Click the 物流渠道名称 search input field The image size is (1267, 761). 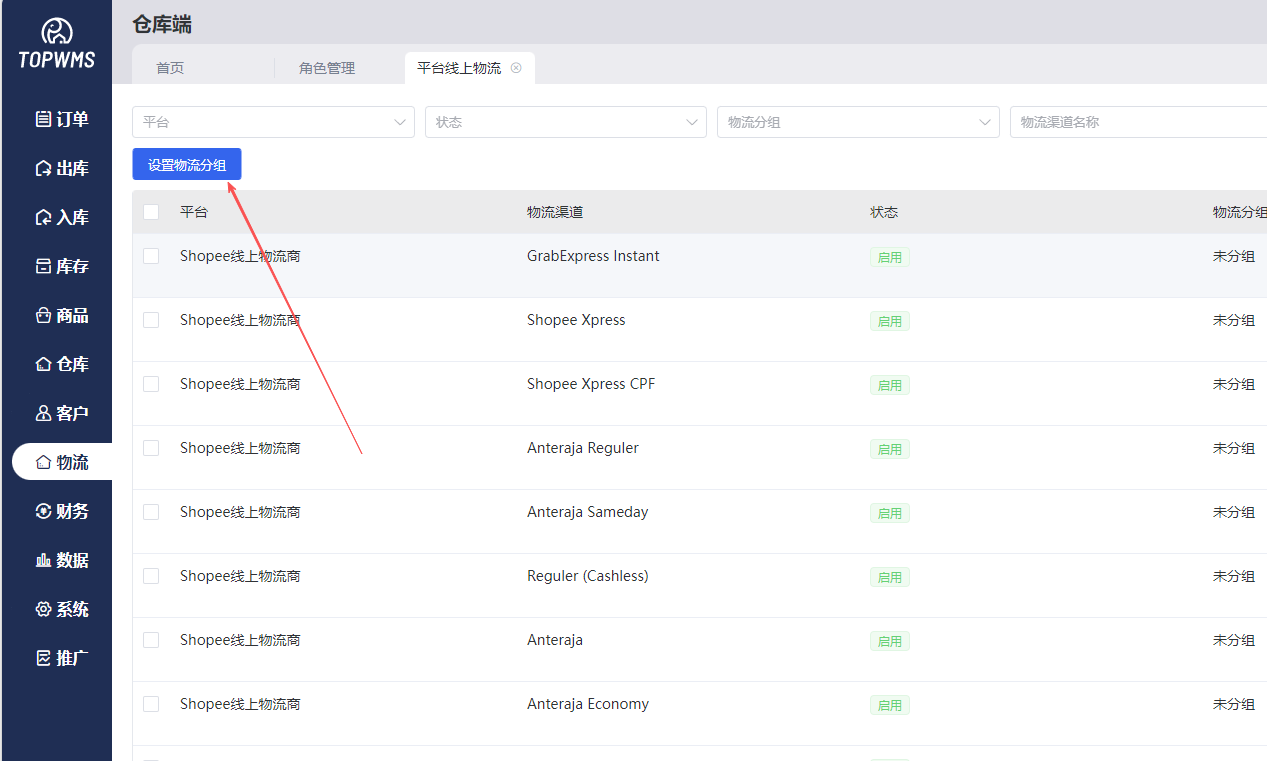click(x=1137, y=122)
